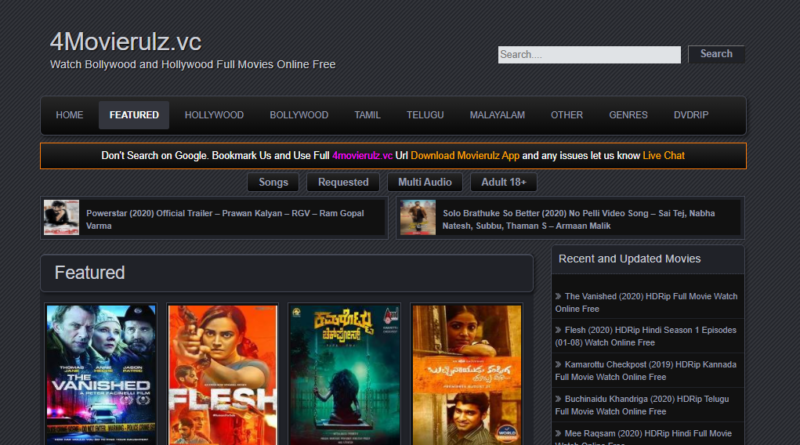Viewport: 800px width, 445px height.
Task: Open the Live Chat link
Action: 663,156
